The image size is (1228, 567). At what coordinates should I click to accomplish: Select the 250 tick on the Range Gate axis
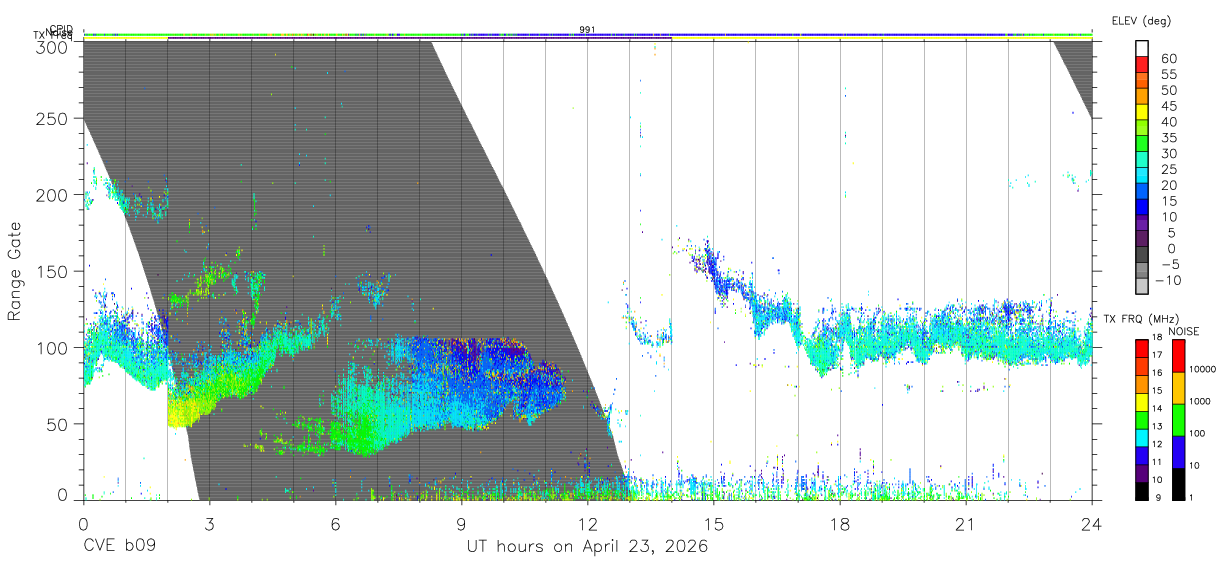(x=54, y=118)
